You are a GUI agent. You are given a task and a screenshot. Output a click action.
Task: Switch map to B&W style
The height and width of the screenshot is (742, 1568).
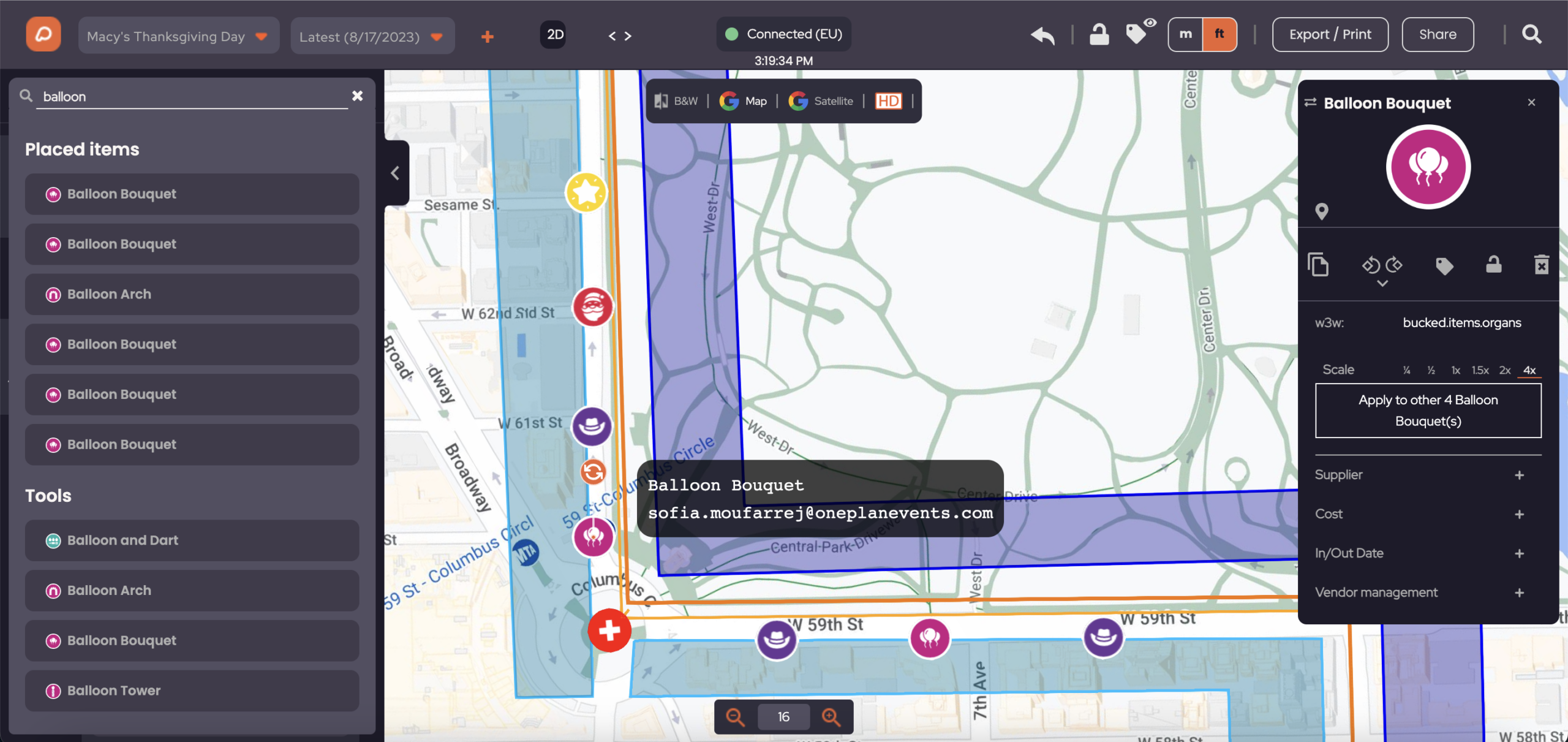676,101
